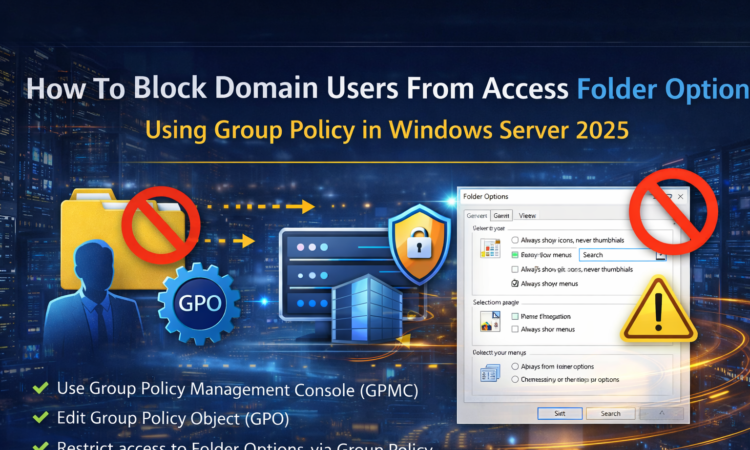
Task: Click 'Use Group Policy Management Console (GPMC)' line
Action: point(237,389)
